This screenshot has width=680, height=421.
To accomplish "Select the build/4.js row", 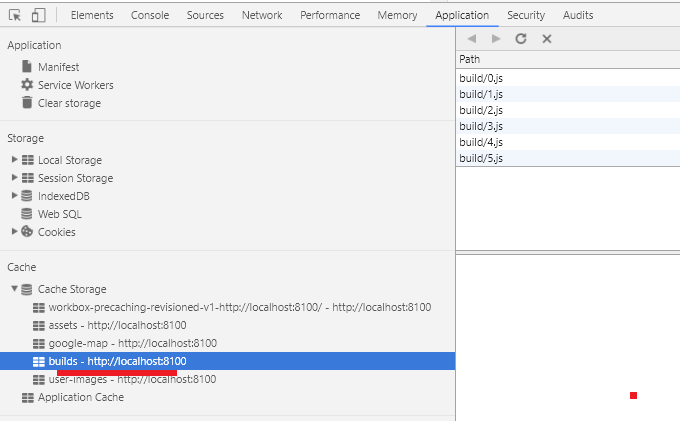I will click(568, 142).
